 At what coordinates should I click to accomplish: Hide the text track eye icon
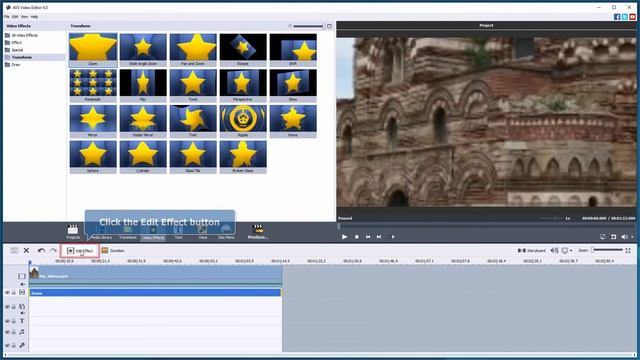pyautogui.click(x=7, y=321)
